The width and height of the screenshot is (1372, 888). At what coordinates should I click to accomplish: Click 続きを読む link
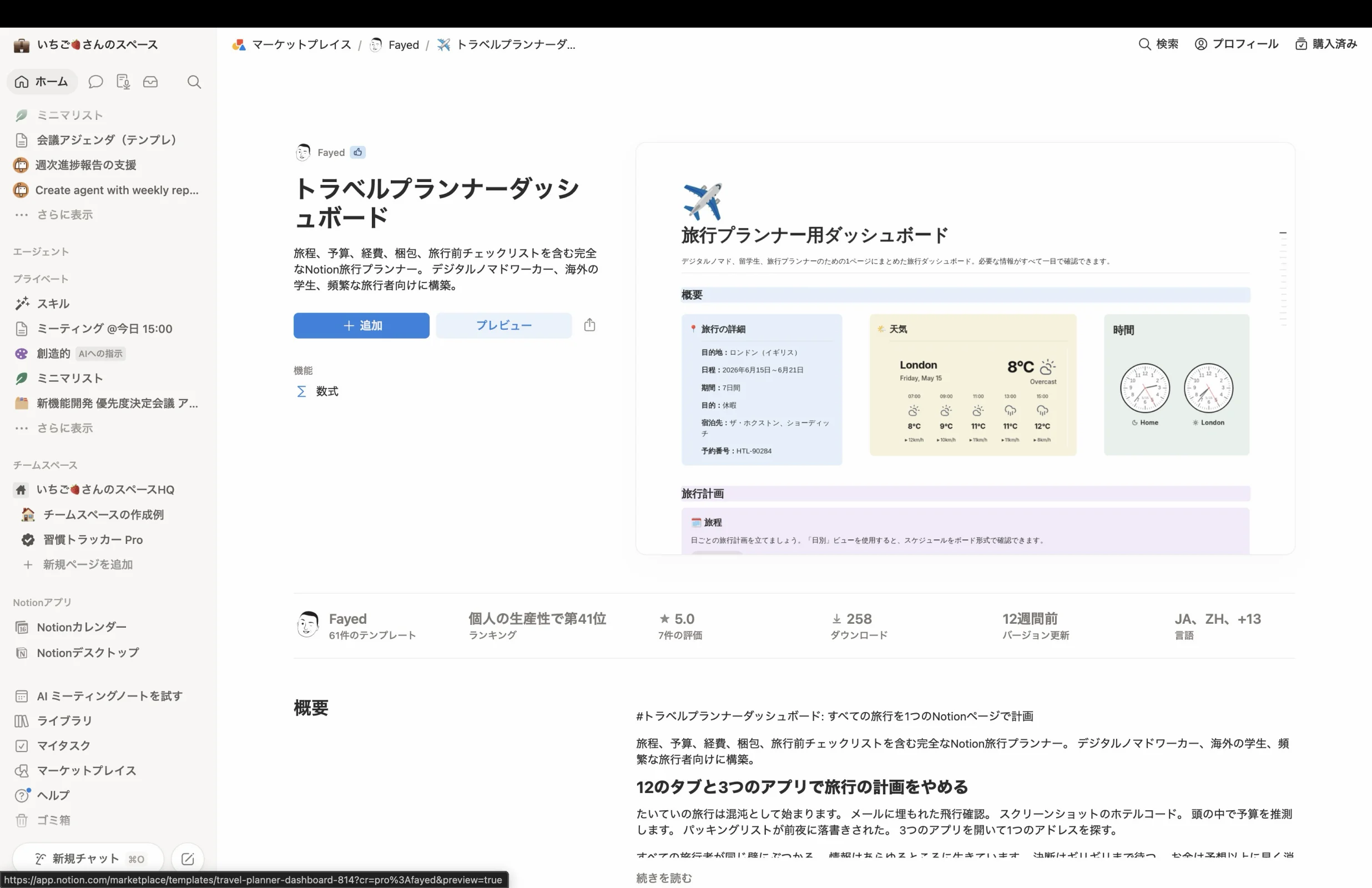pos(664,878)
